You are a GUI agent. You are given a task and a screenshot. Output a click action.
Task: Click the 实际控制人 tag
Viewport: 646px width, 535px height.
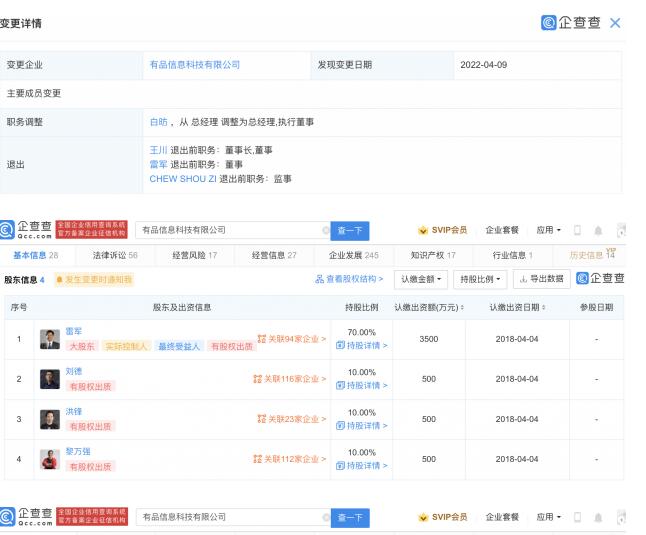tap(126, 346)
